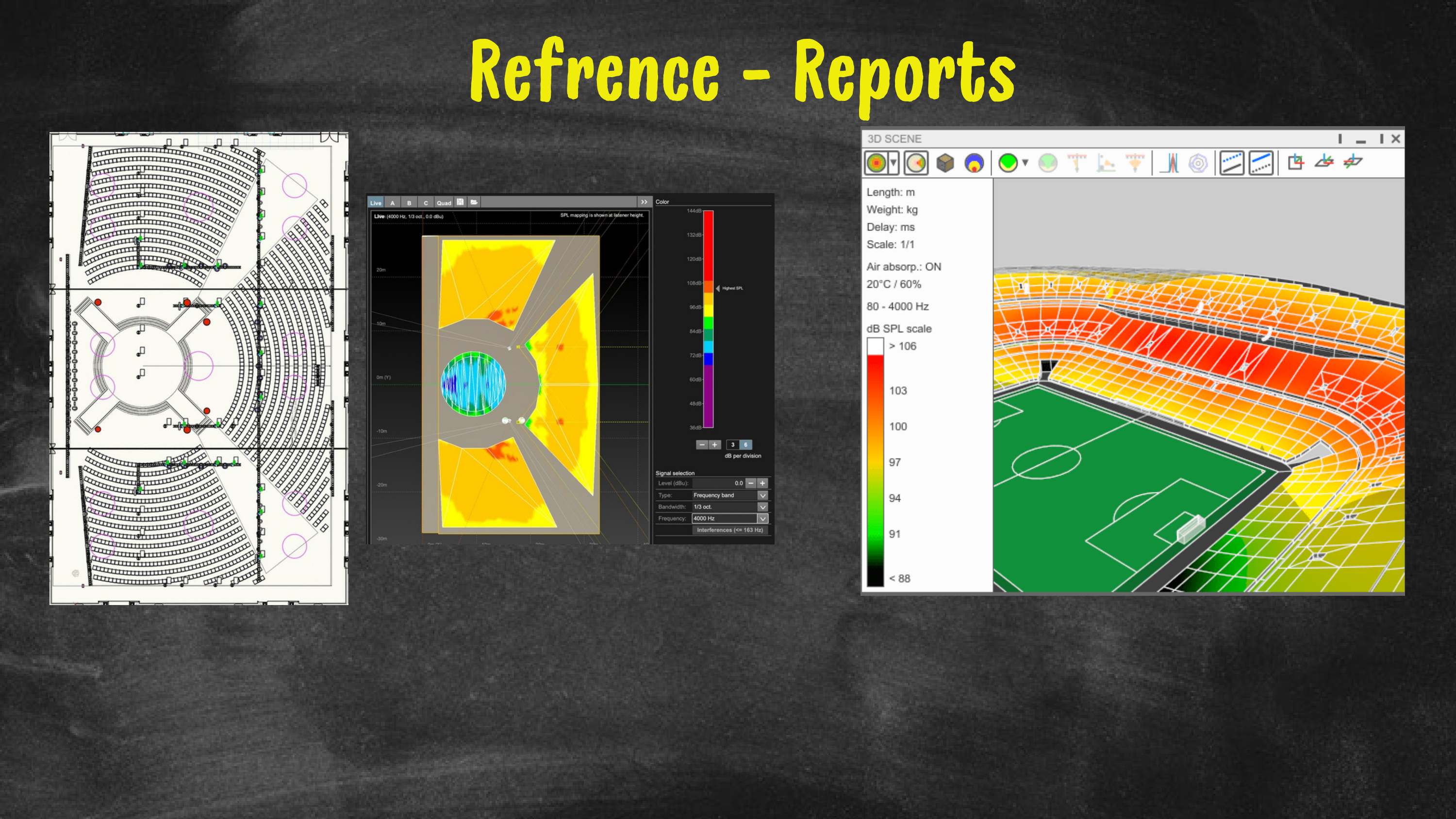Switch dB per division to 3
Viewport: 1456px width, 819px height.
pos(733,445)
